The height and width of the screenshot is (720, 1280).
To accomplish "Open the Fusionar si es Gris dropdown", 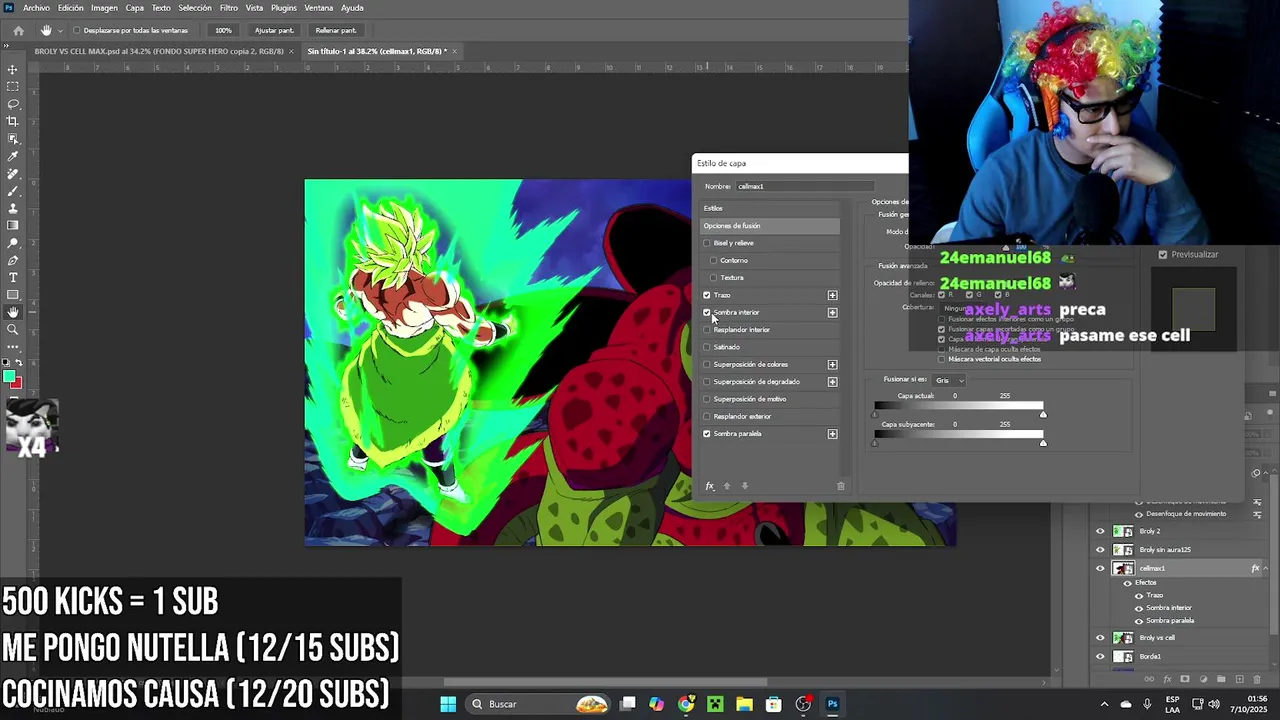I will [949, 380].
